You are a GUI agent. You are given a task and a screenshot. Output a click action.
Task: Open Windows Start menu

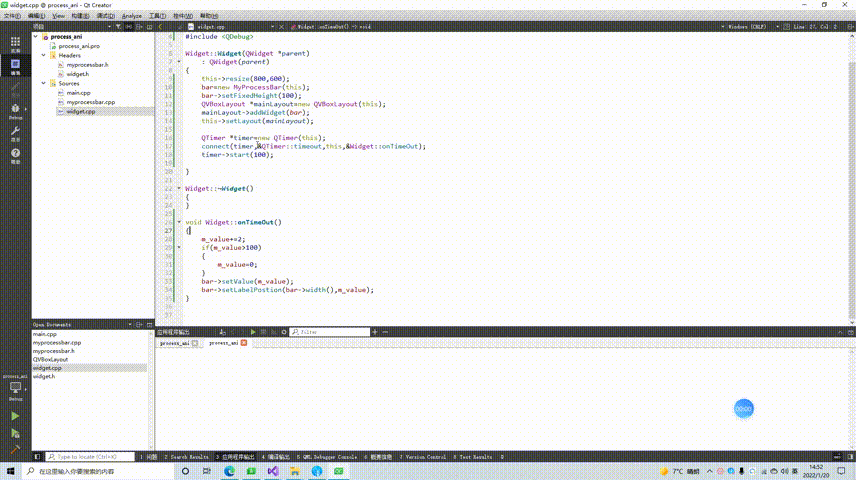click(x=10, y=471)
